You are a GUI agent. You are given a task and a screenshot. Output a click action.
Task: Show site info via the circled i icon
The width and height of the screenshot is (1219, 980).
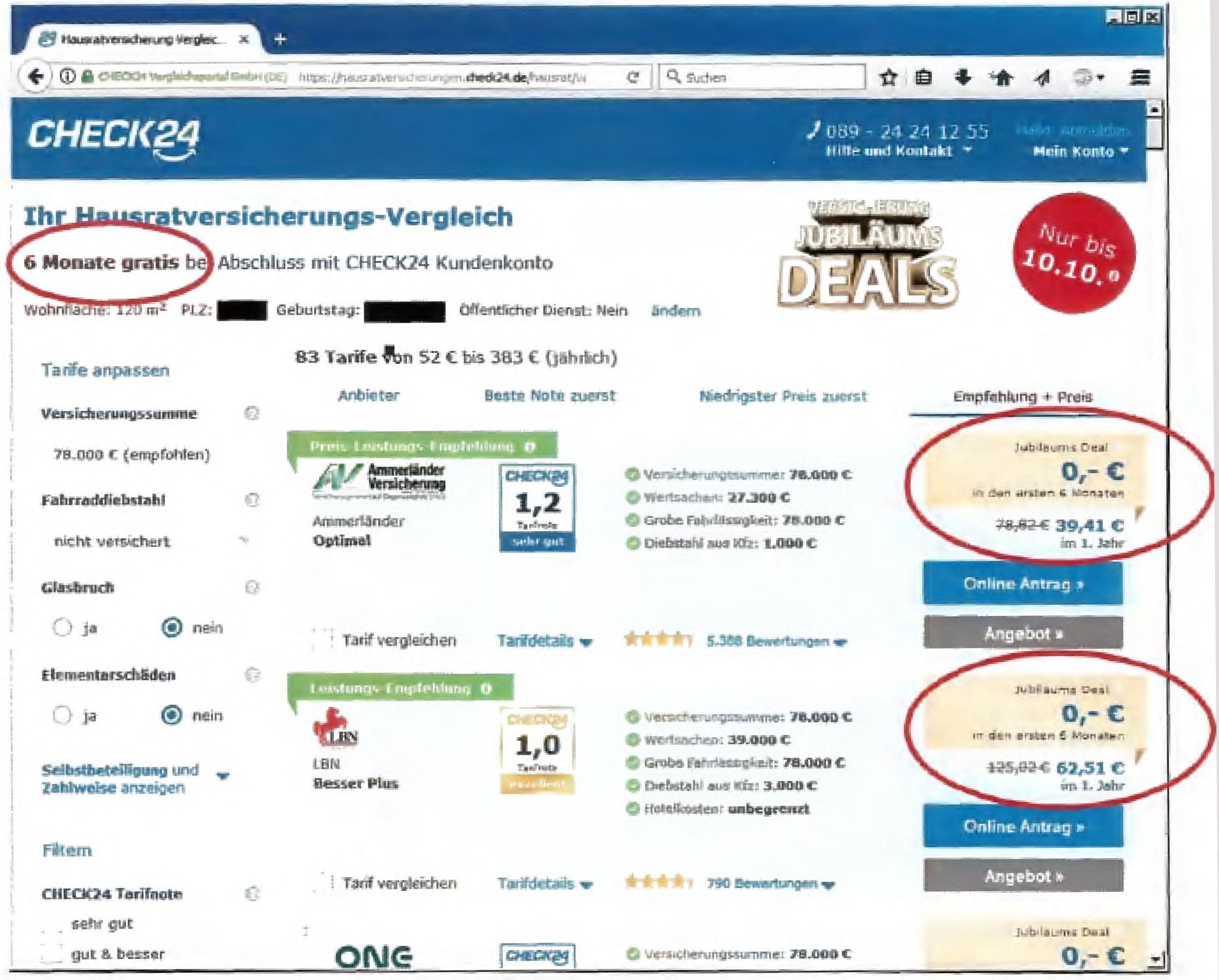point(67,76)
